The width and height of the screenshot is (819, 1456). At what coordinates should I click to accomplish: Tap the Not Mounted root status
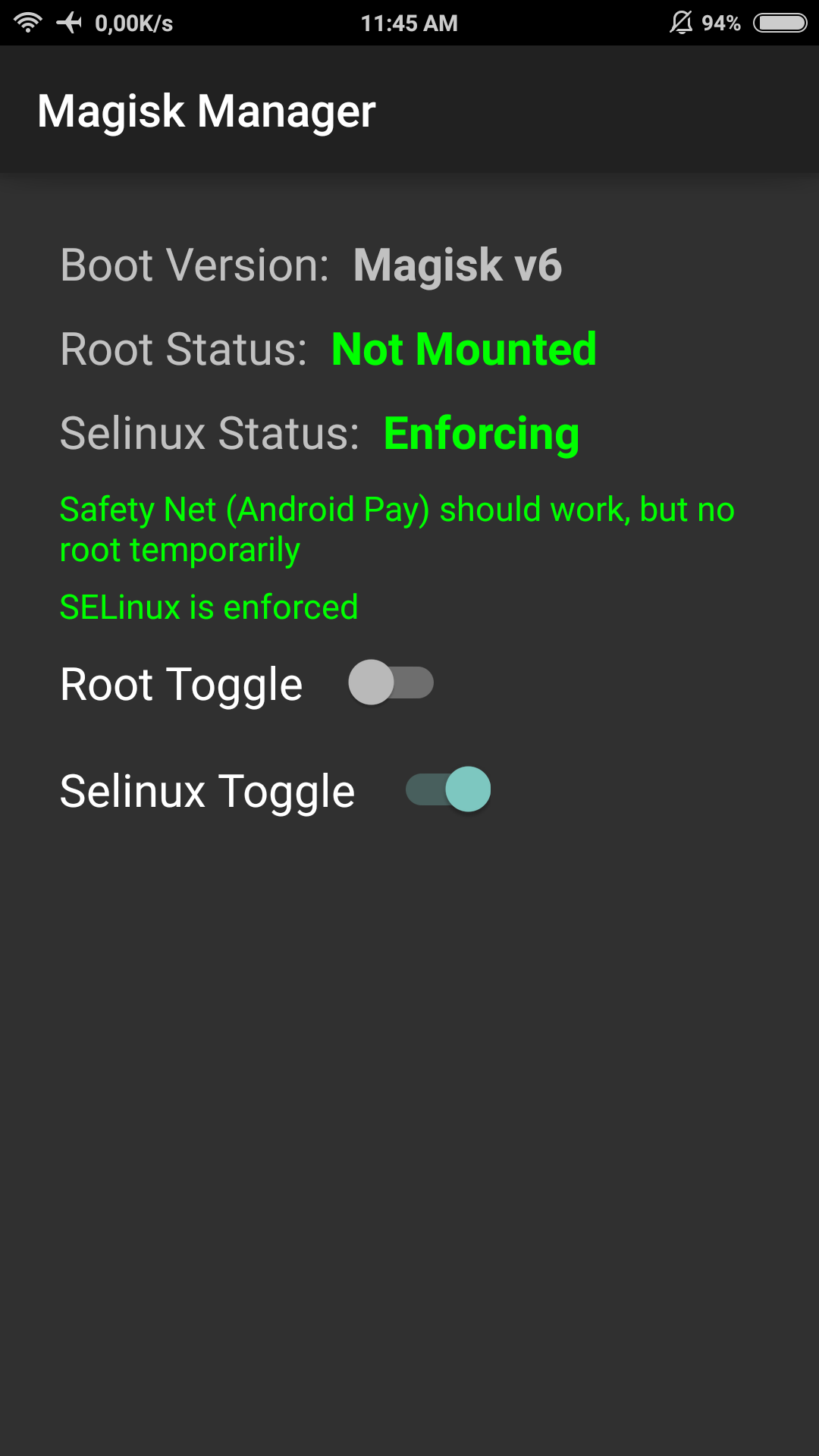click(x=464, y=350)
